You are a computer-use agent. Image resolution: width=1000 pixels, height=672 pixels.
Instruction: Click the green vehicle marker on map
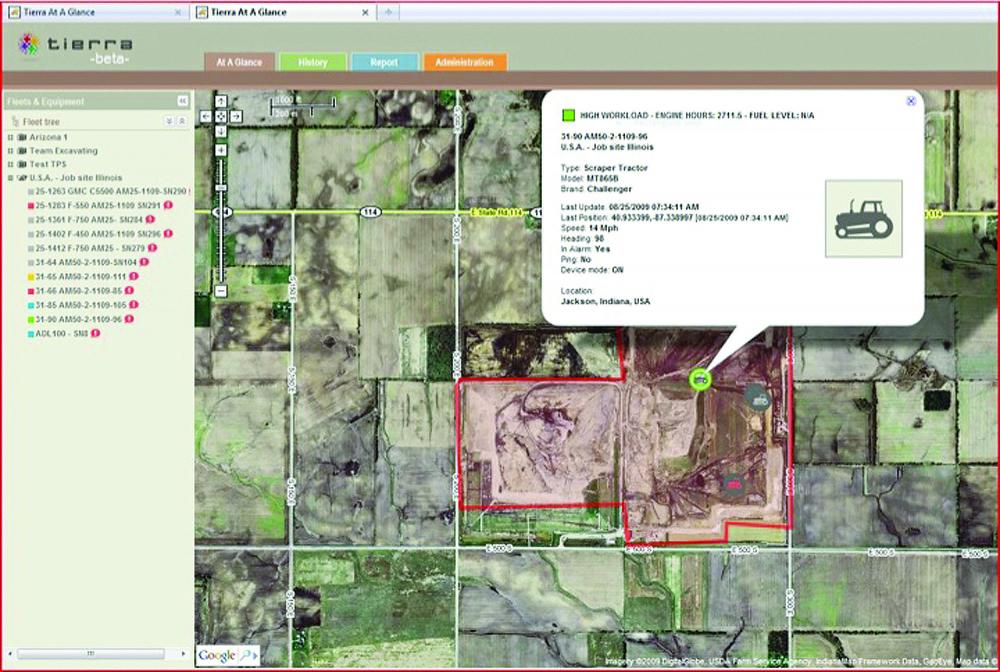click(700, 377)
